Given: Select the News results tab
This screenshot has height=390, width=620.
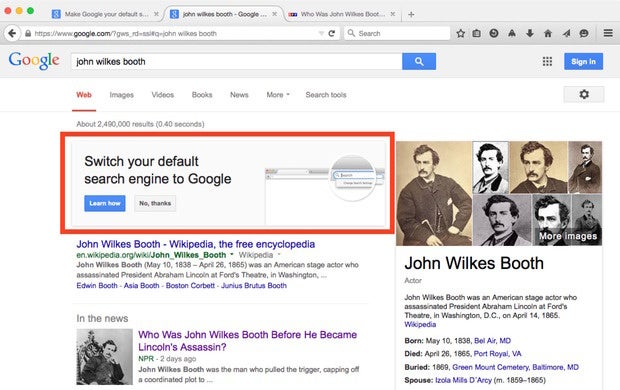Looking at the screenshot, I should (x=239, y=95).
